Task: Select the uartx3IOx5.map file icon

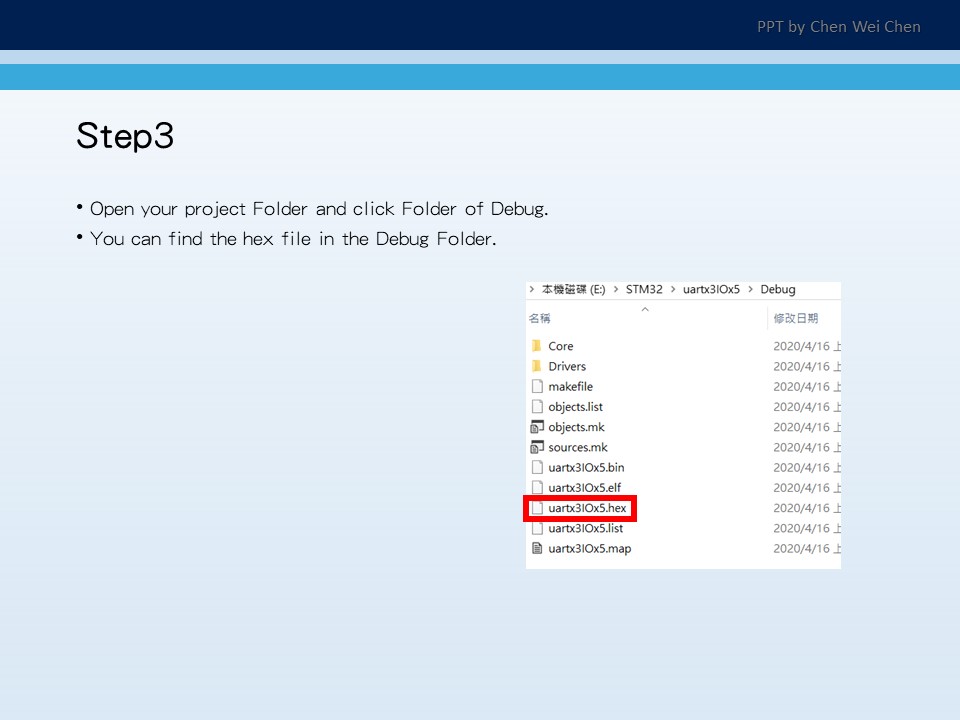Action: (537, 548)
